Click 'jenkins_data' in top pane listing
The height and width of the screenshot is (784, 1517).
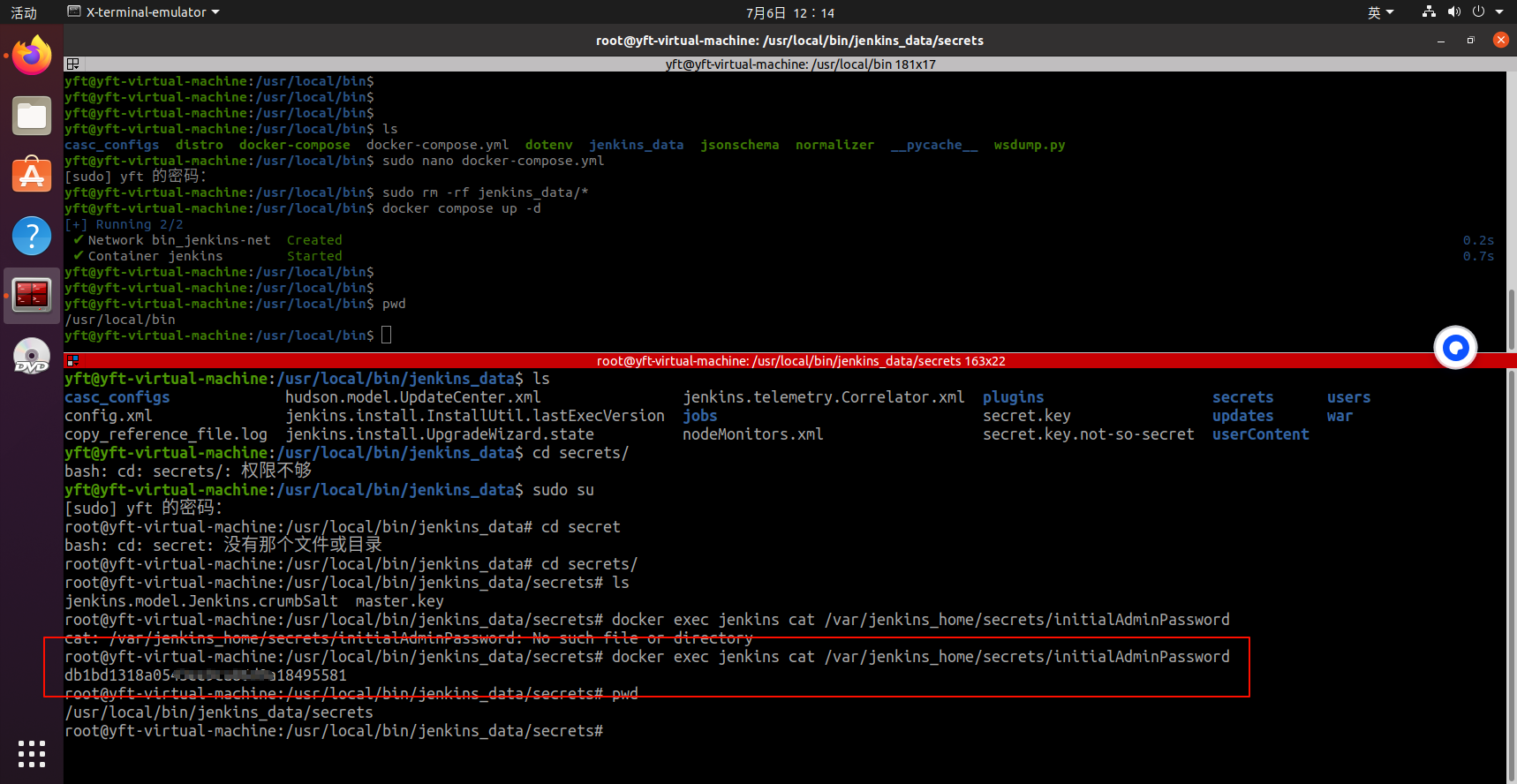point(636,145)
